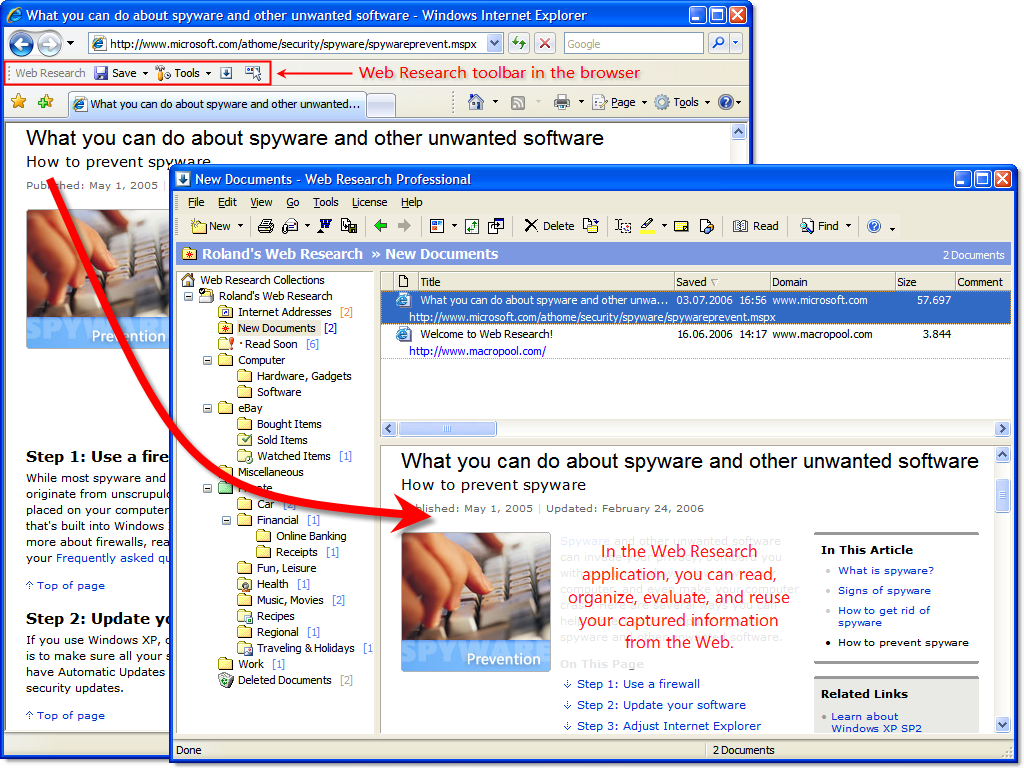Open the File menu in Web Research

pos(196,202)
